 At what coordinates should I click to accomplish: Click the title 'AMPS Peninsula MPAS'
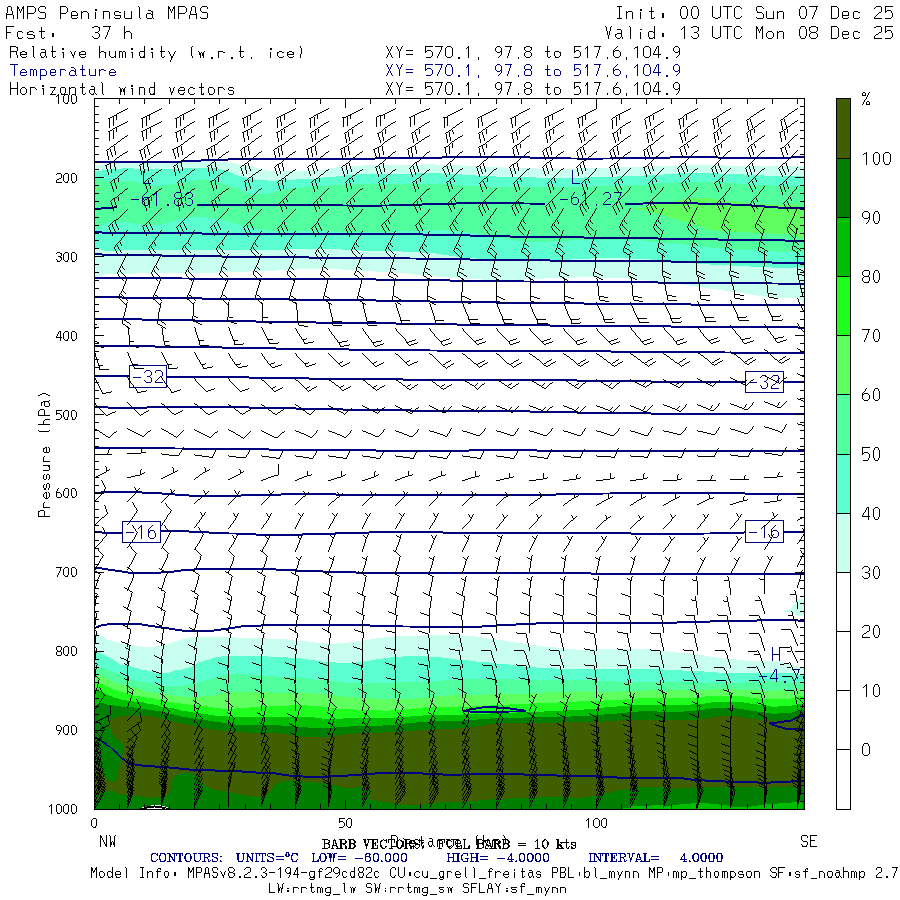click(x=107, y=13)
